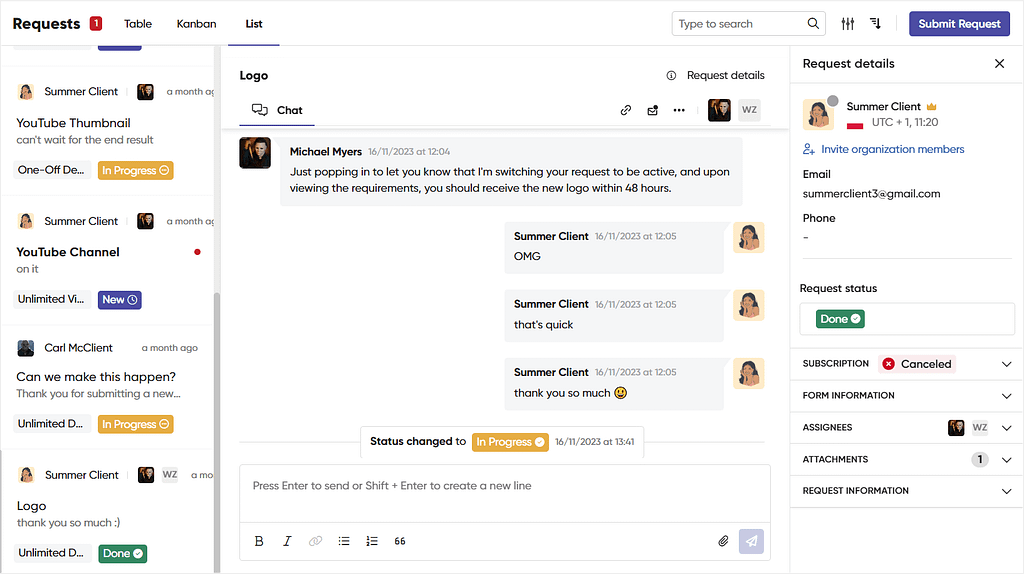Click the WZ assignee avatar in chat header
This screenshot has height=574, width=1024.
(749, 110)
